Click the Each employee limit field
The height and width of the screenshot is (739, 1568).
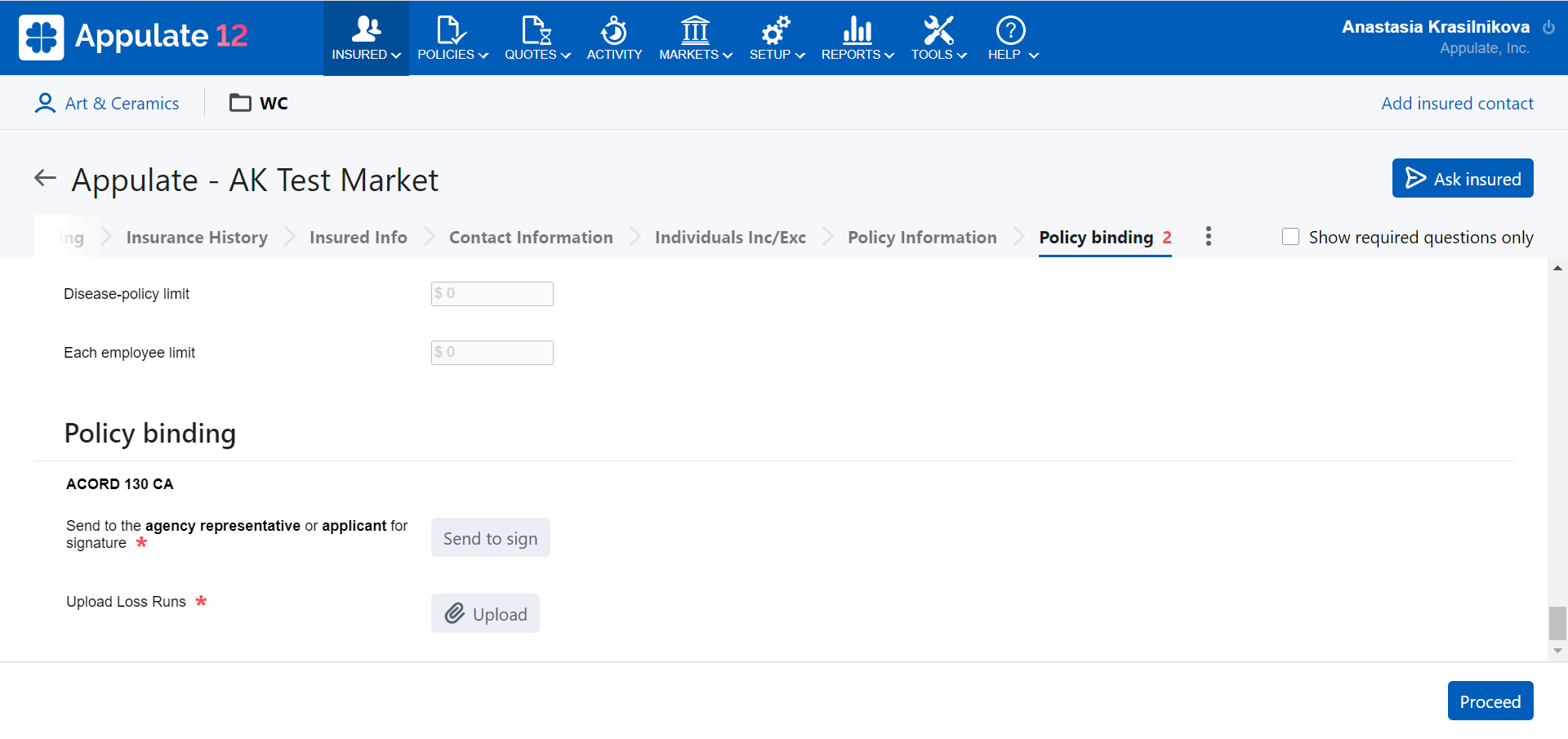coord(492,353)
